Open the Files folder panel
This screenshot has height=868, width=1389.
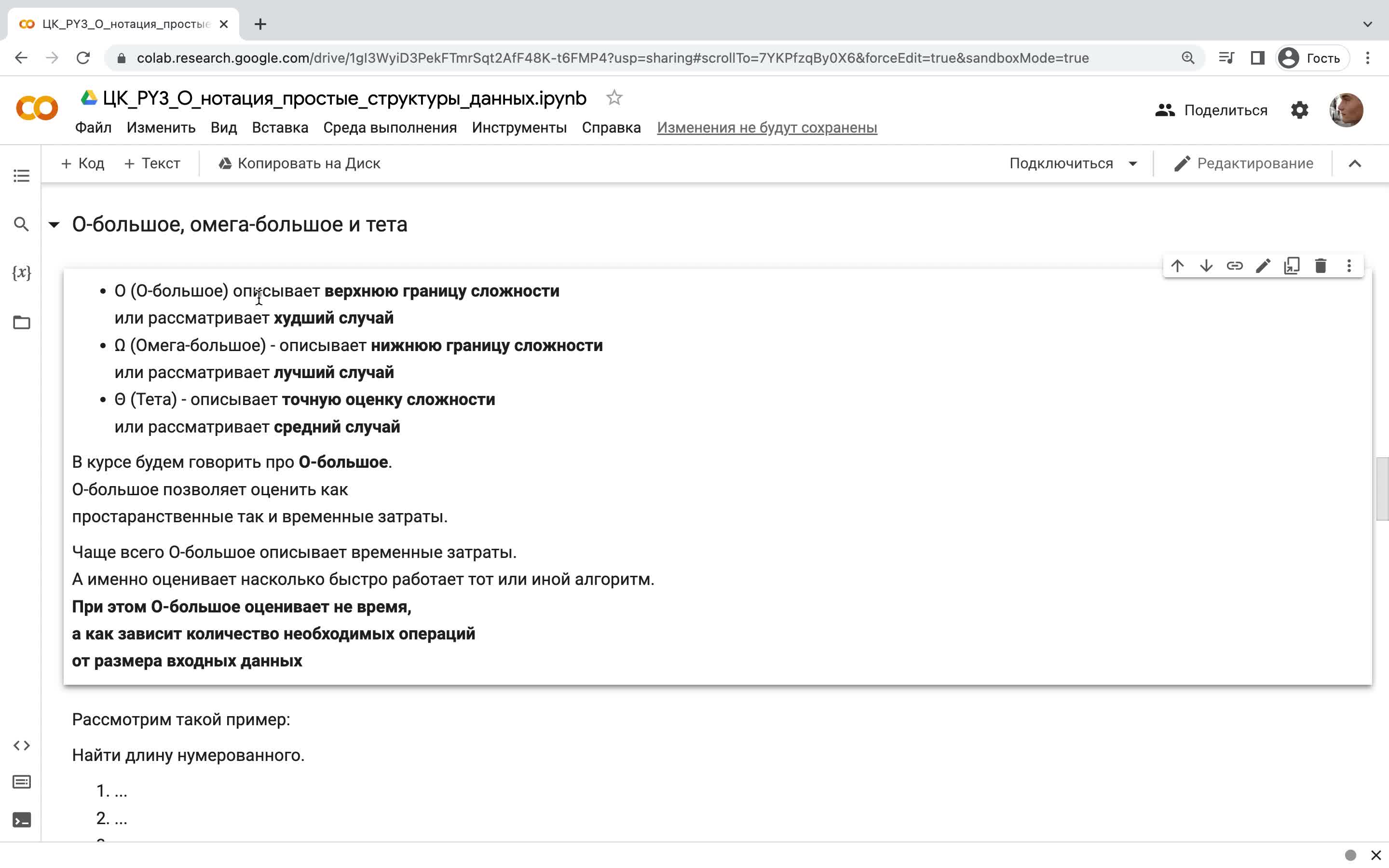coord(21,322)
